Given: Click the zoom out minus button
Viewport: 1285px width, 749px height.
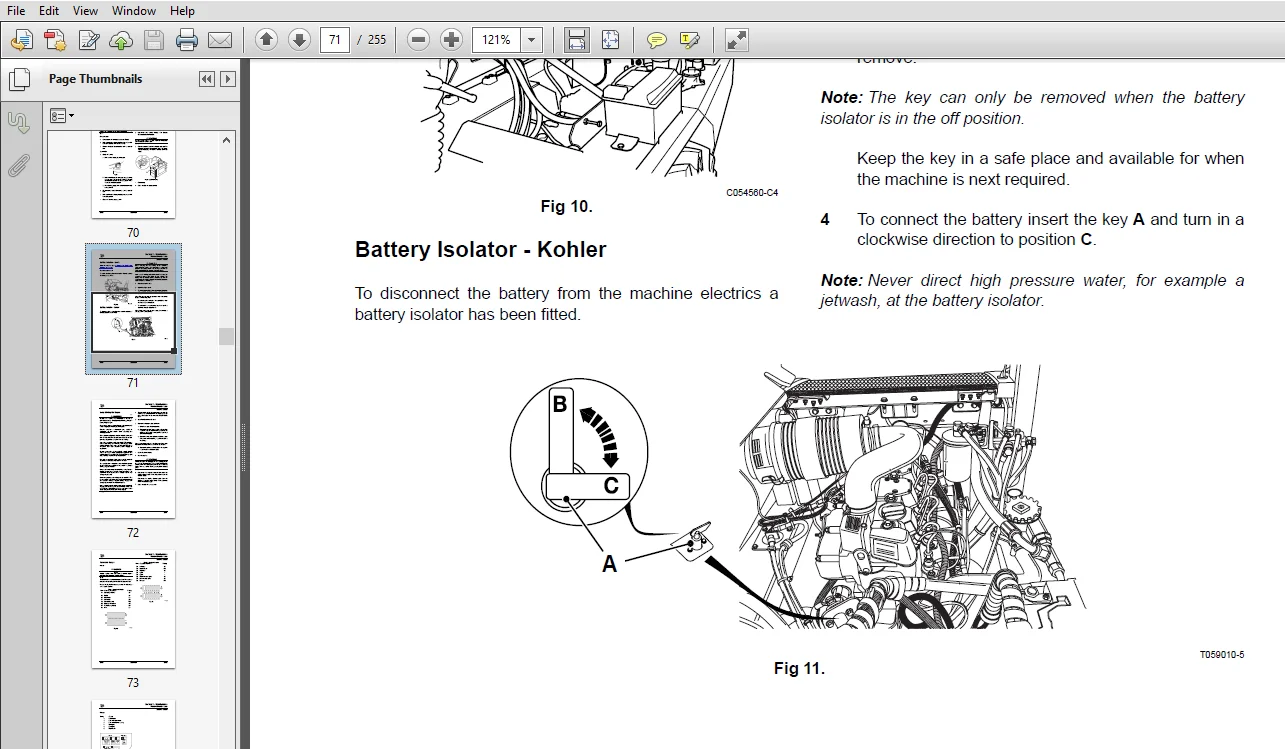Looking at the screenshot, I should (x=419, y=40).
